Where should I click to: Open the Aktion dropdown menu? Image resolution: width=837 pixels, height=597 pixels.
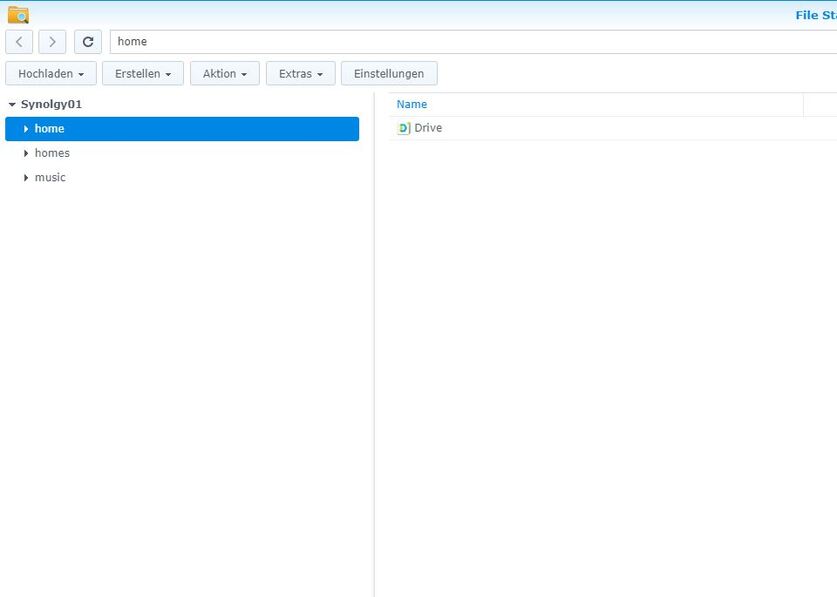(x=225, y=74)
